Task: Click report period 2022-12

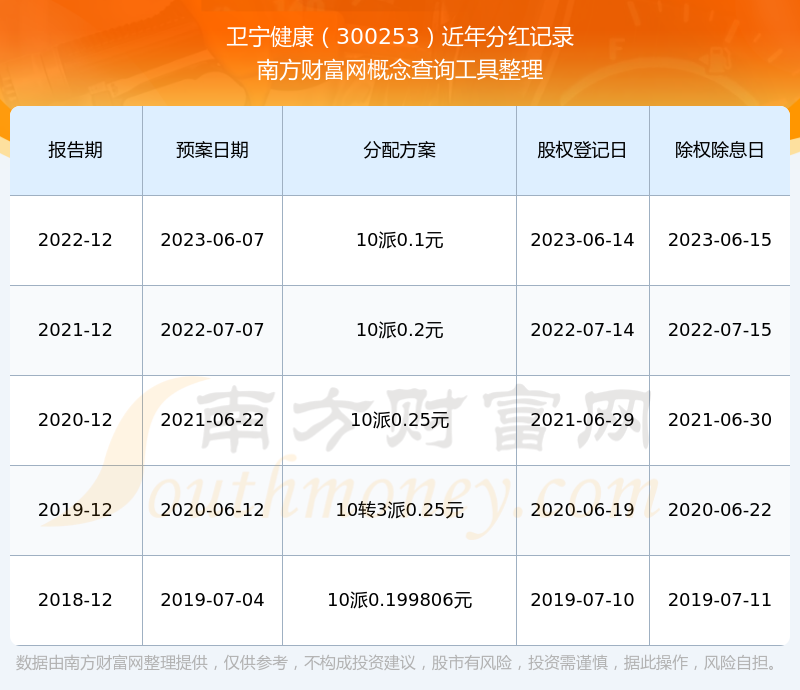Action: point(76,240)
